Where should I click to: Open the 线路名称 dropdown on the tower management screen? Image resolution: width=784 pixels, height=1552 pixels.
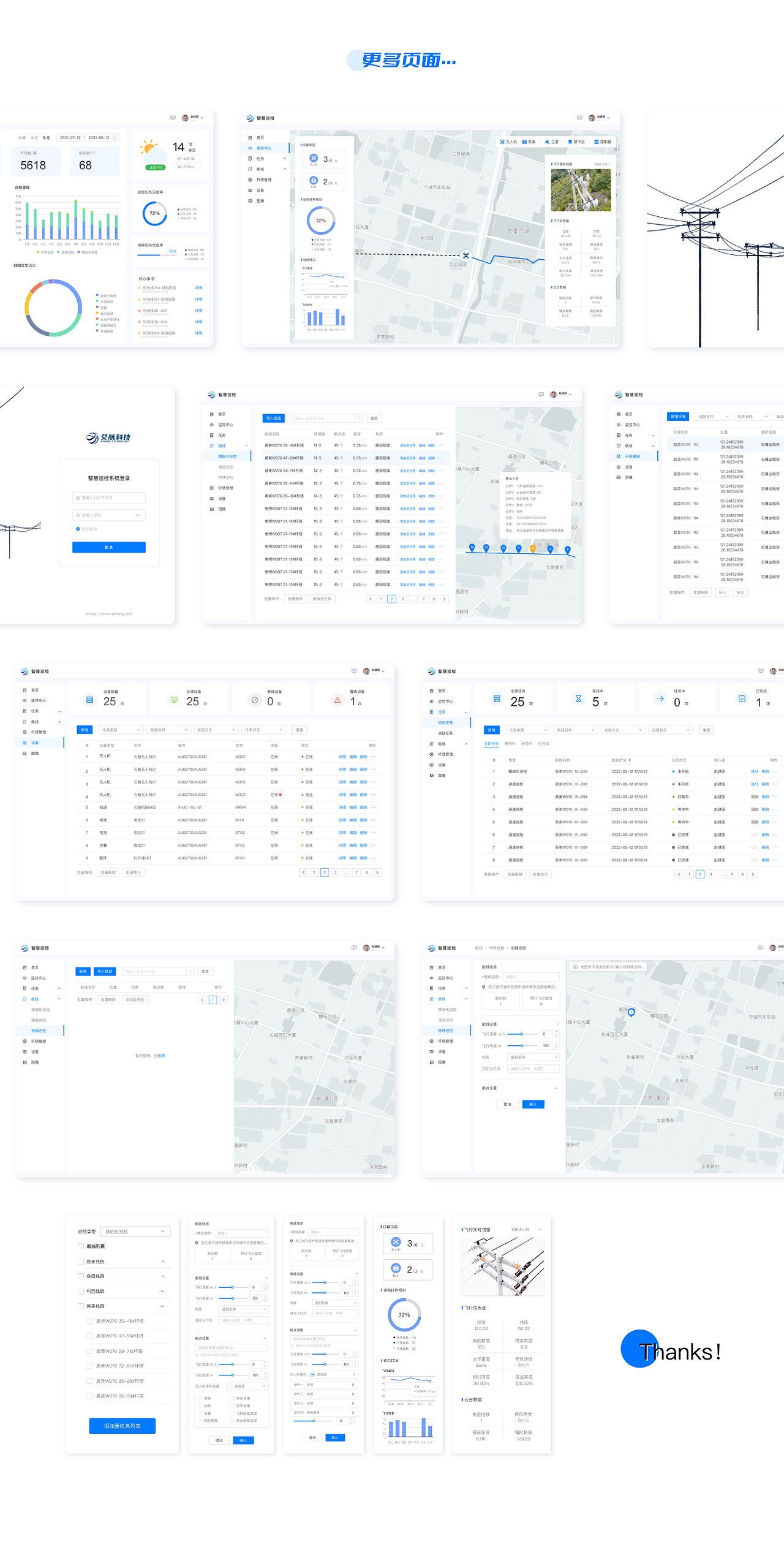[x=713, y=417]
